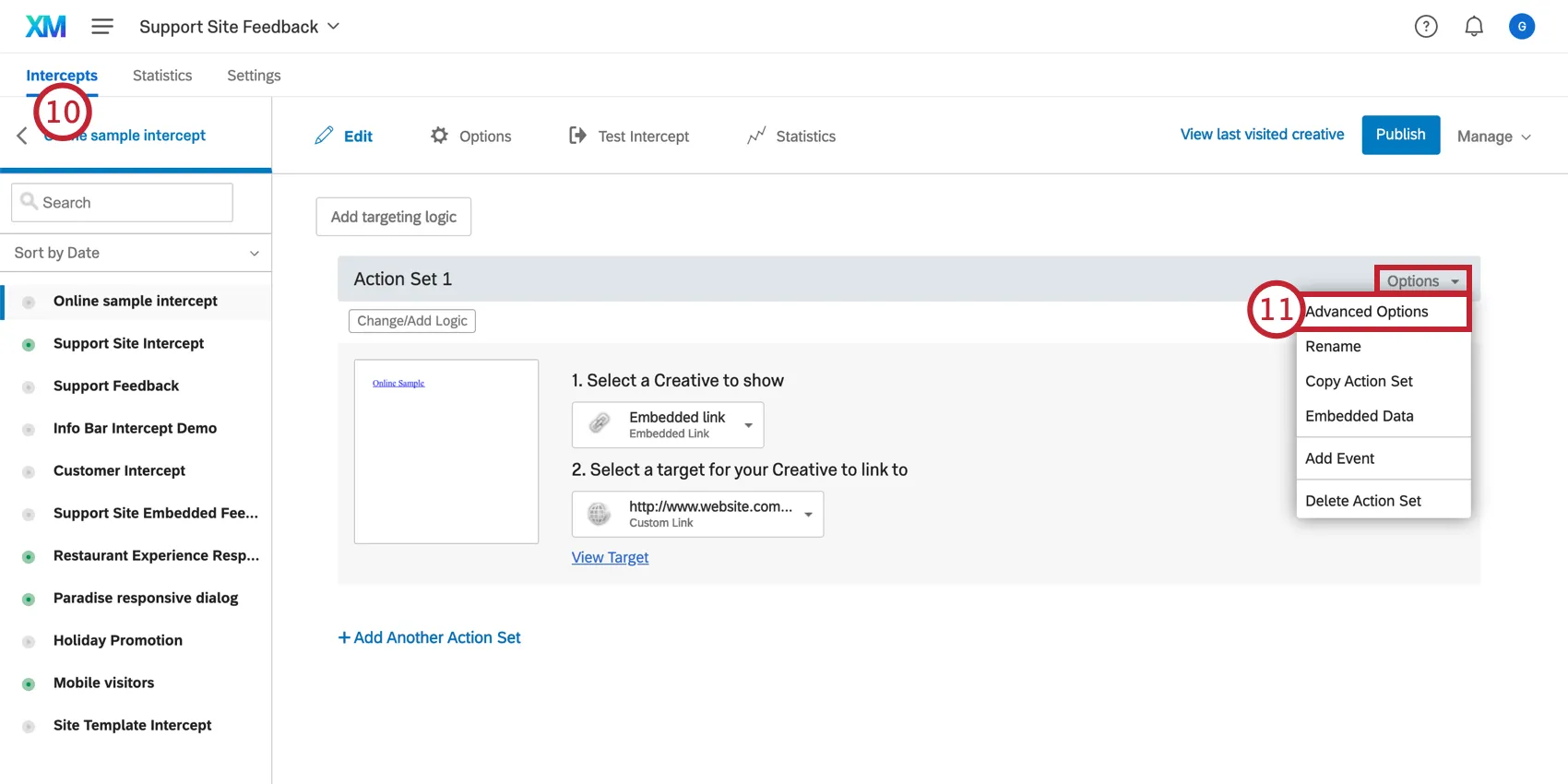Click the gear icon for intercept Options

pos(439,136)
